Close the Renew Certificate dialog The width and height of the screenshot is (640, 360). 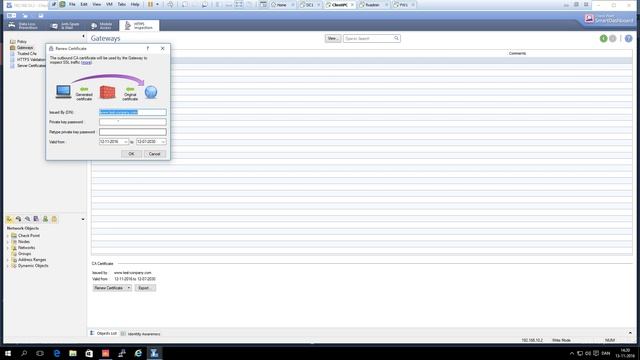pos(162,48)
